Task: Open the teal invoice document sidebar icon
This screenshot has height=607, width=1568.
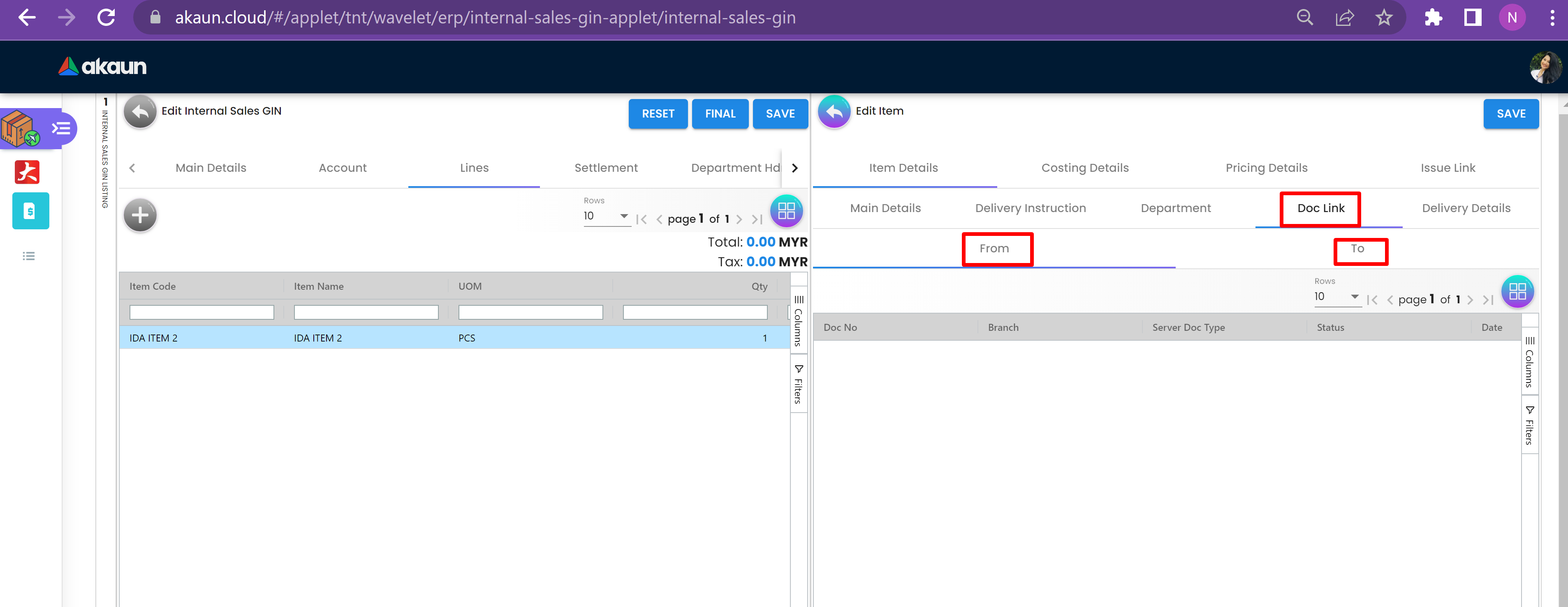Action: pos(30,211)
